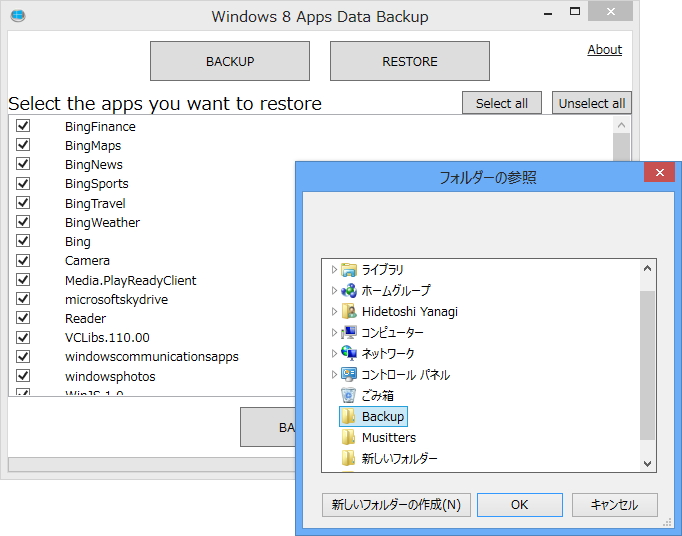Click the ごみ箱 recycle bin icon
This screenshot has height=536, width=682.
tap(349, 395)
